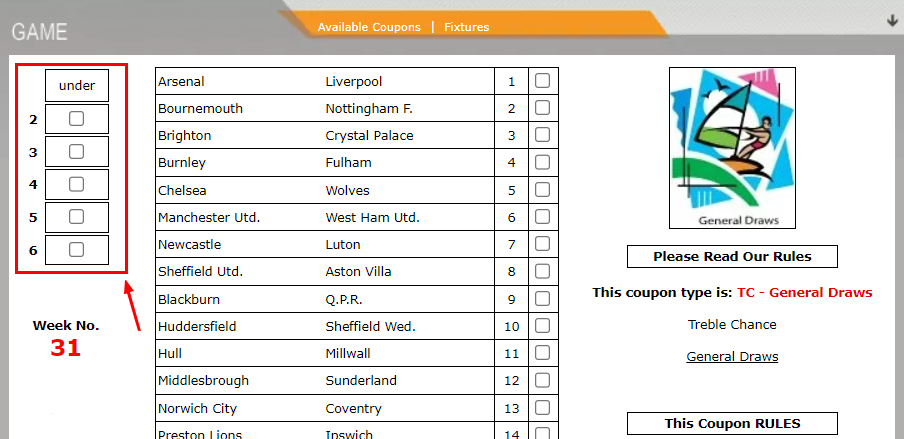Tick Bournemouth vs Nottingham F. checkbox

[542, 108]
